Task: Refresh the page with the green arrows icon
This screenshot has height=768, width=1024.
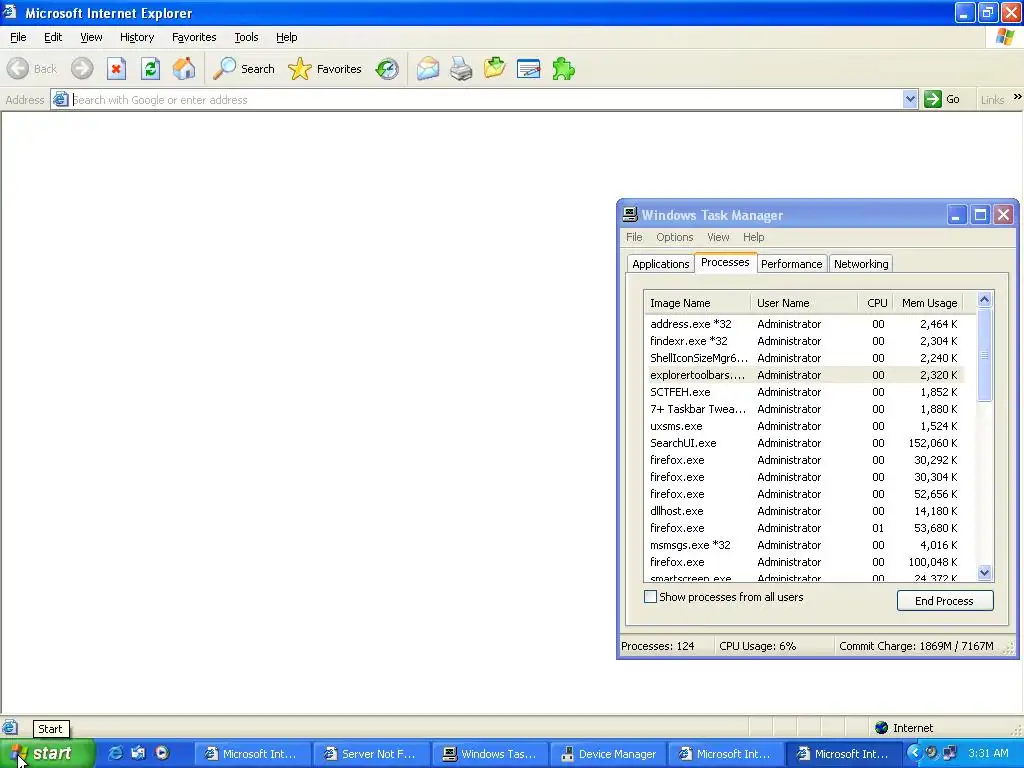Action: tap(150, 69)
